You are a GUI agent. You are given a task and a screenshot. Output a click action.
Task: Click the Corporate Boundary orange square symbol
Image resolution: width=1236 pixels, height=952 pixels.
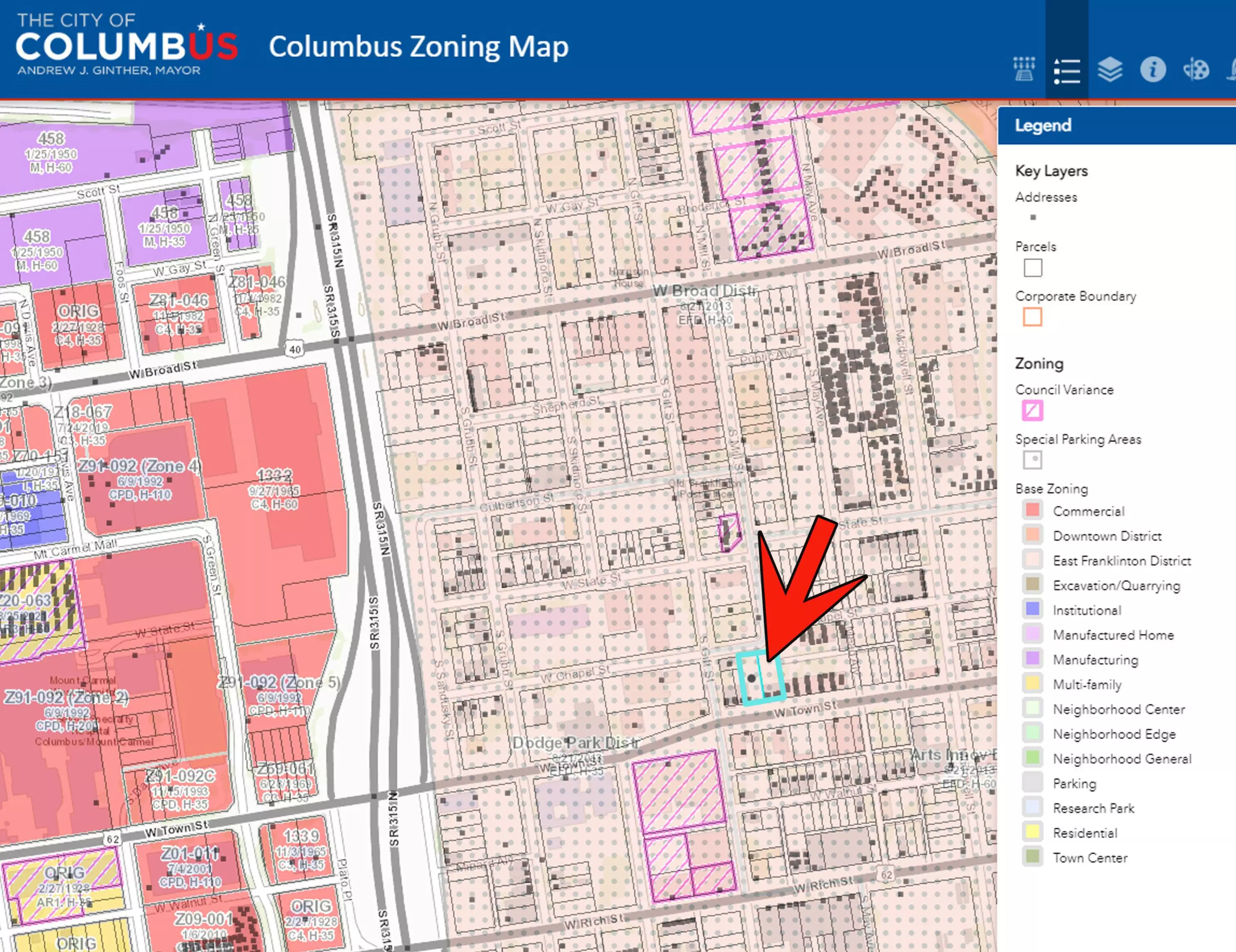coord(1032,317)
